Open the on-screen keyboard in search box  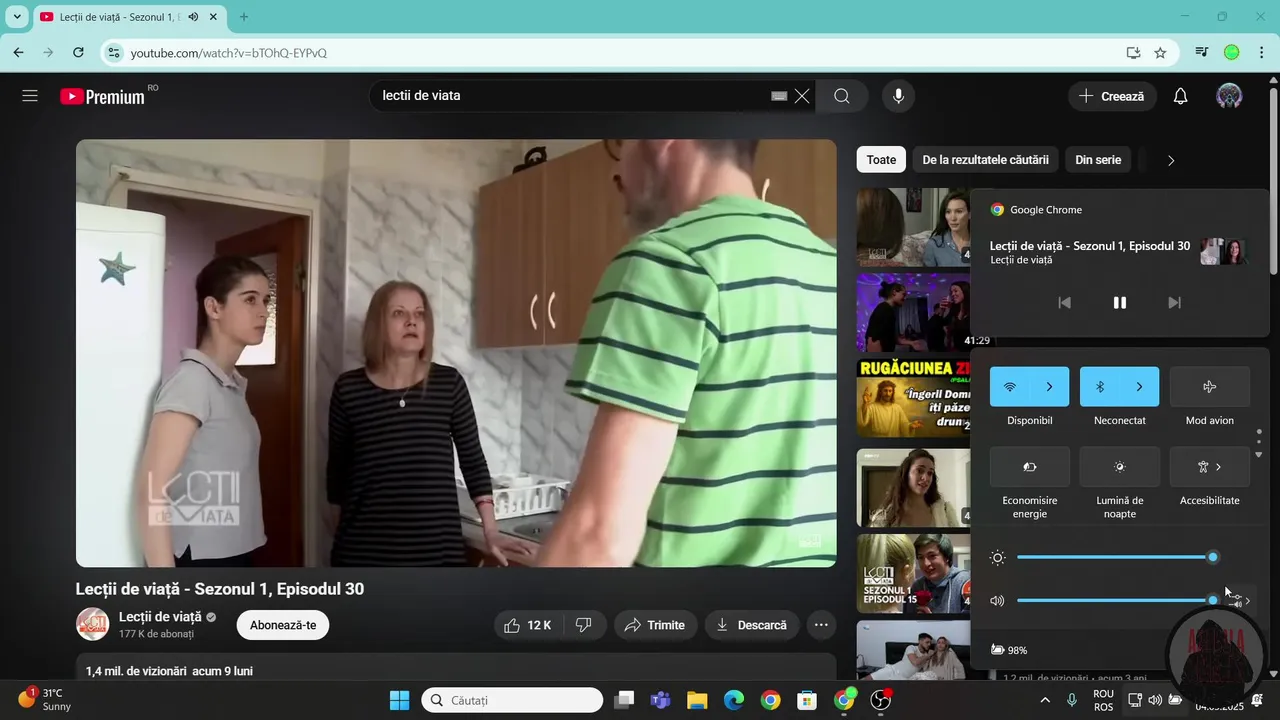tap(779, 96)
